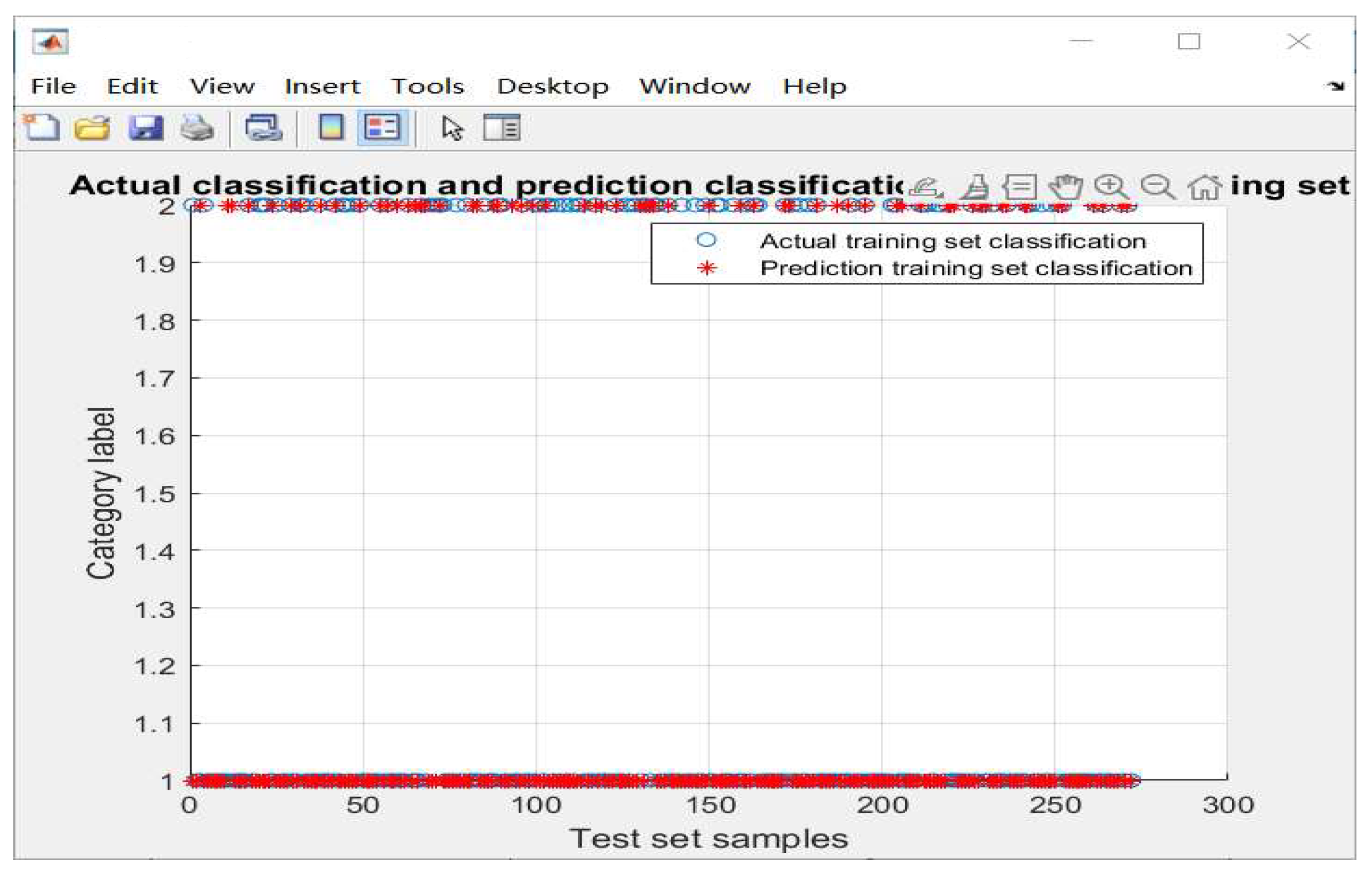This screenshot has height=875, width=1372.
Task: Enable the Pan hand tool
Action: pos(1065,187)
